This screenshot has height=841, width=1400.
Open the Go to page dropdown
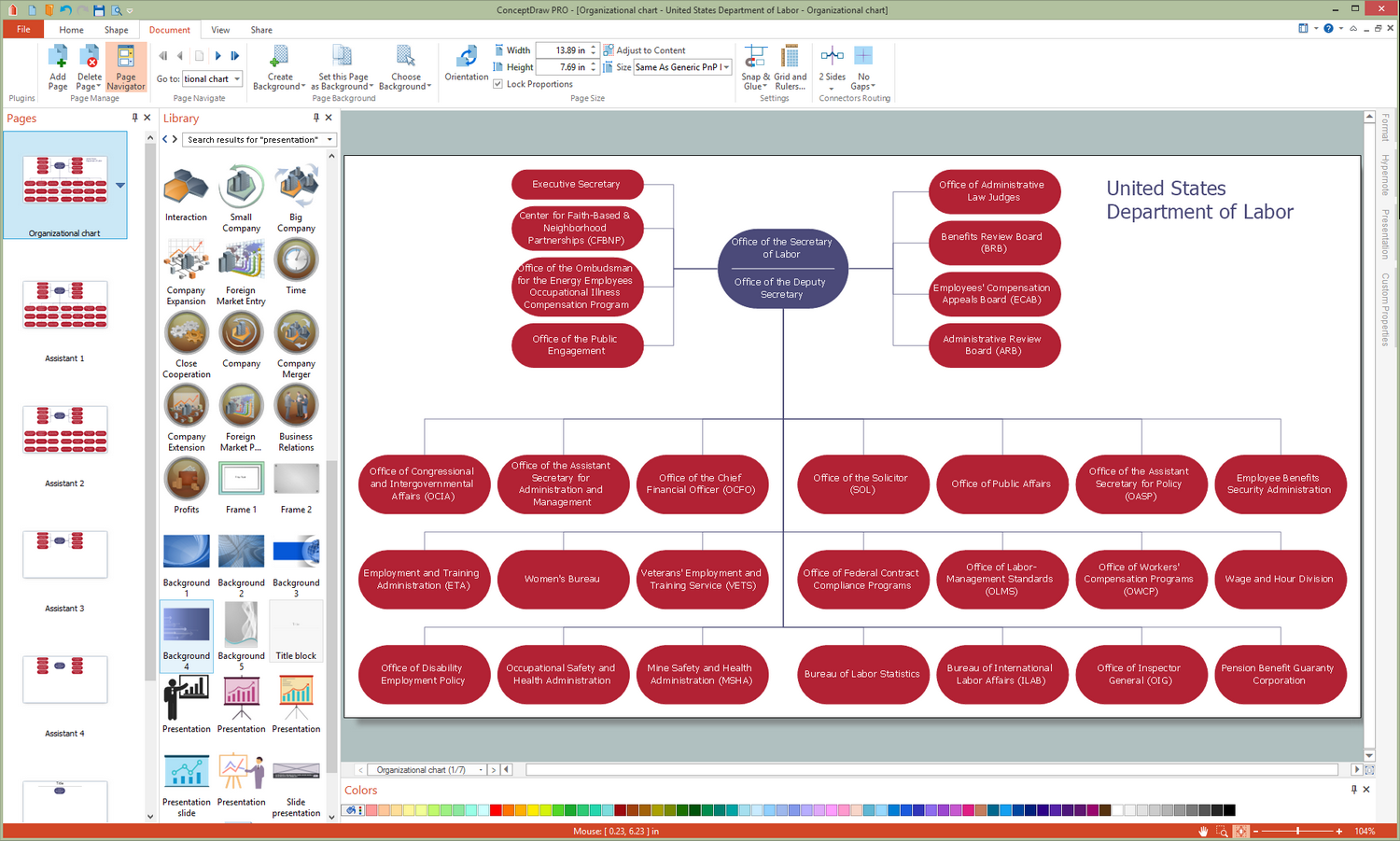coord(237,79)
